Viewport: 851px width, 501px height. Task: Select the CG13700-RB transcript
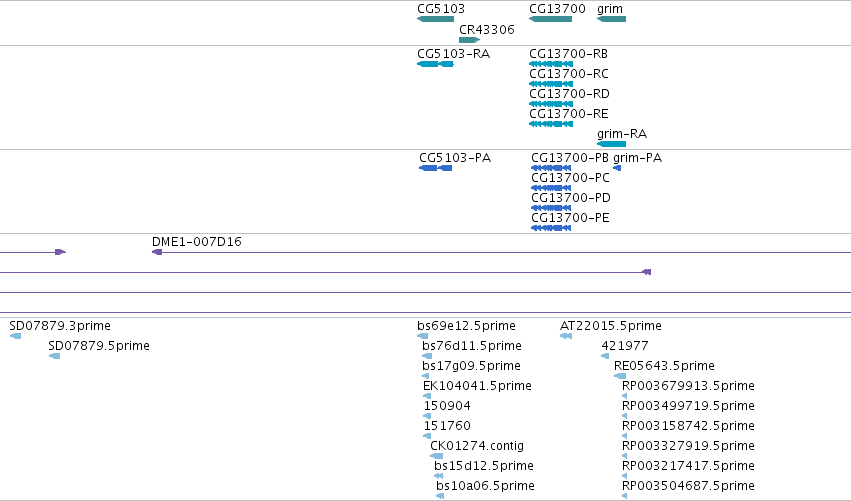(x=551, y=64)
